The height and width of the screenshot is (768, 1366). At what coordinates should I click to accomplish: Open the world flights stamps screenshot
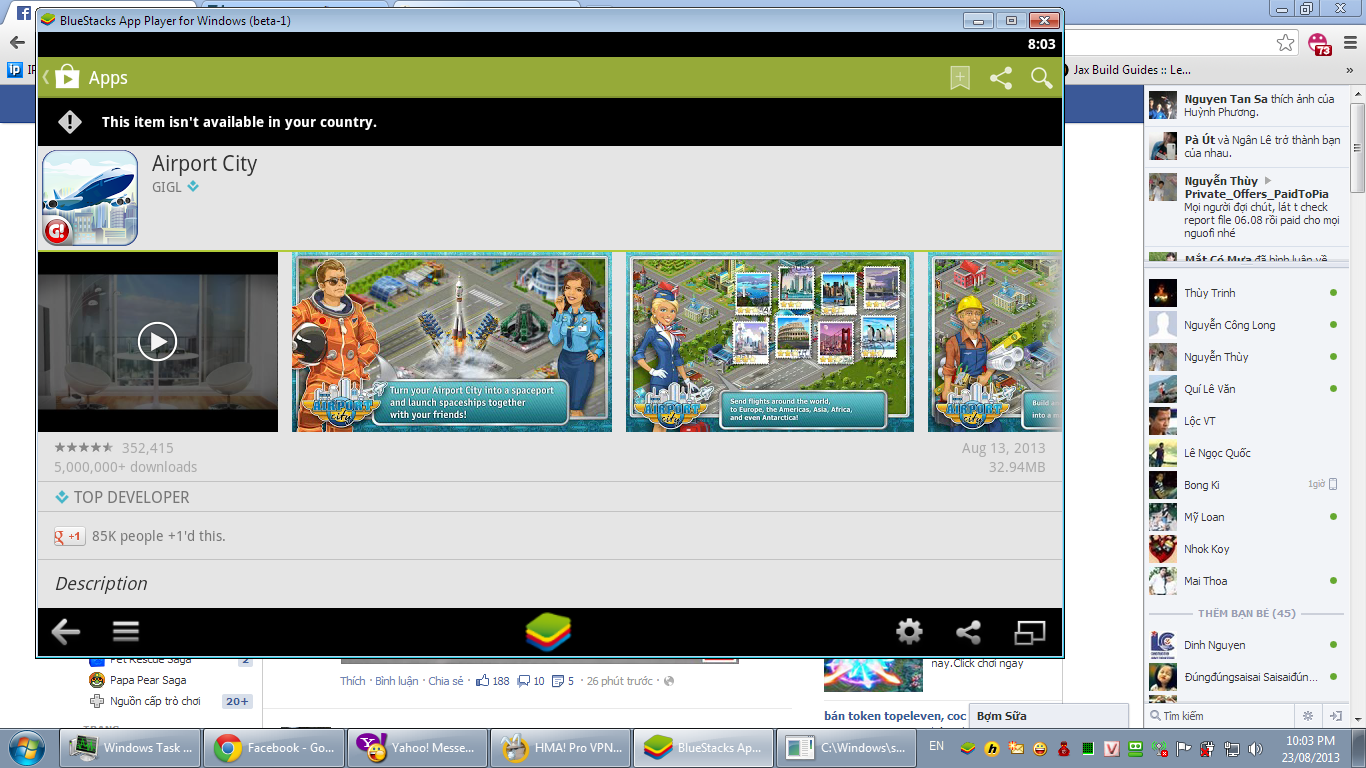(770, 342)
